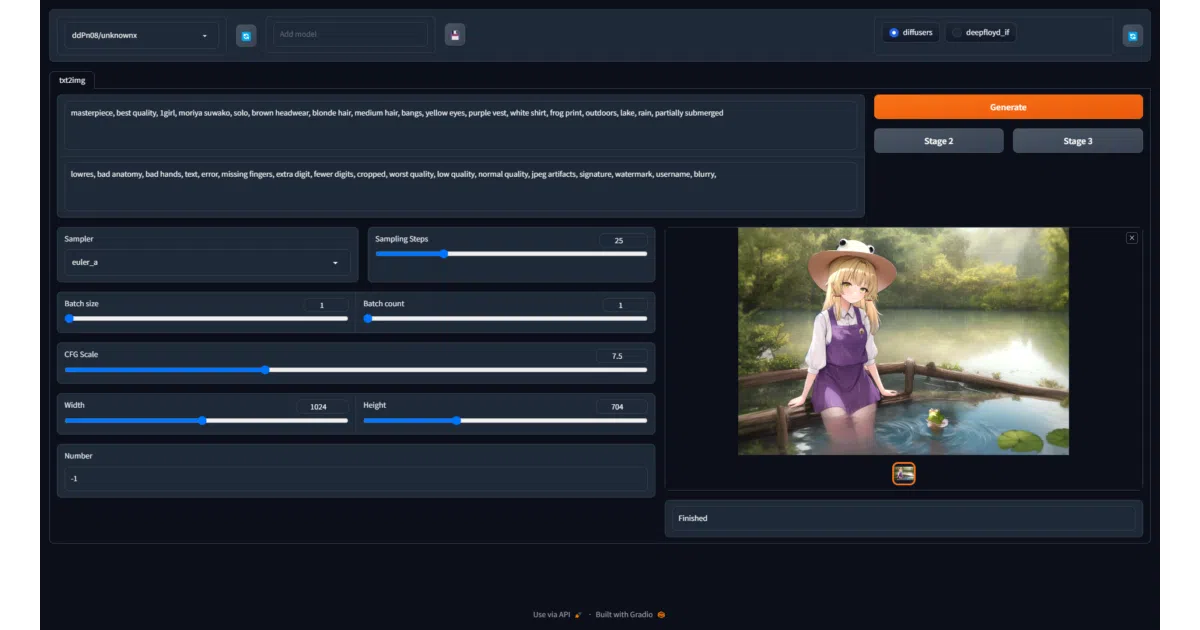1200x630 pixels.
Task: Select the generated image thumbnail
Action: (x=904, y=474)
